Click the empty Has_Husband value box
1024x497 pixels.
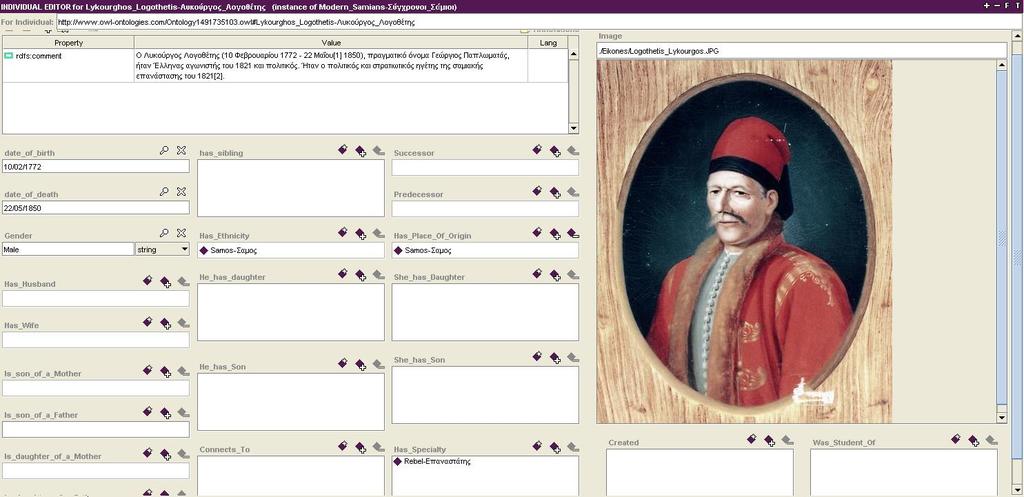point(95,298)
